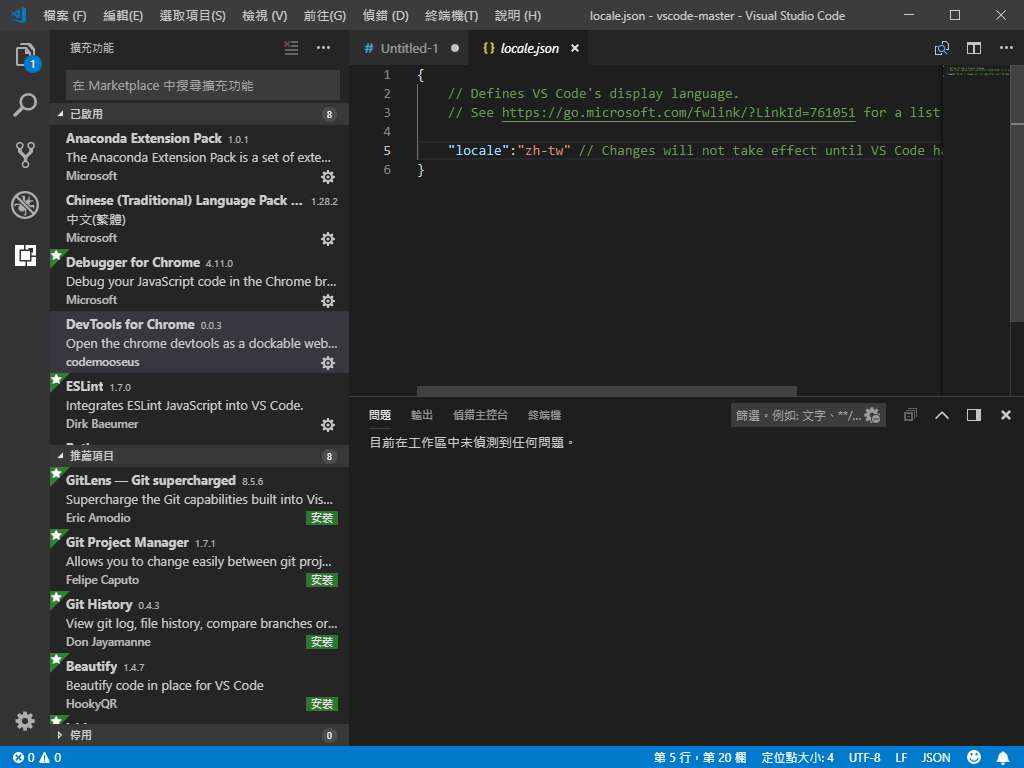
Task: Open the 終端機(T) menu
Action: 451,16
